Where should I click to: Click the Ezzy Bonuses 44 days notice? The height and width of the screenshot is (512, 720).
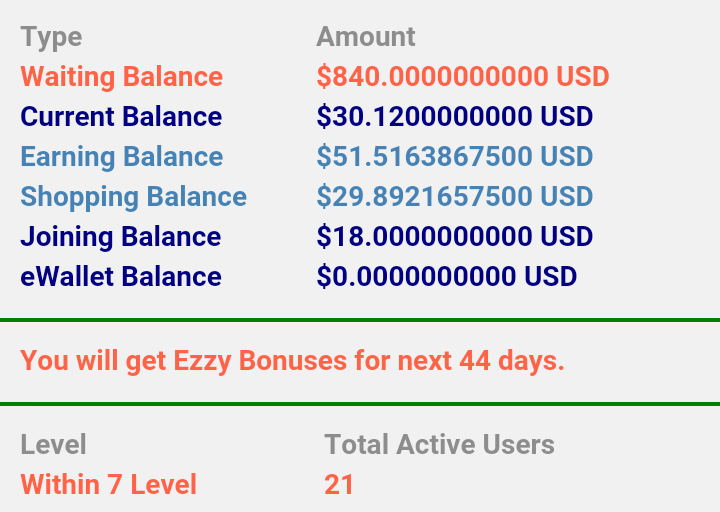292,360
